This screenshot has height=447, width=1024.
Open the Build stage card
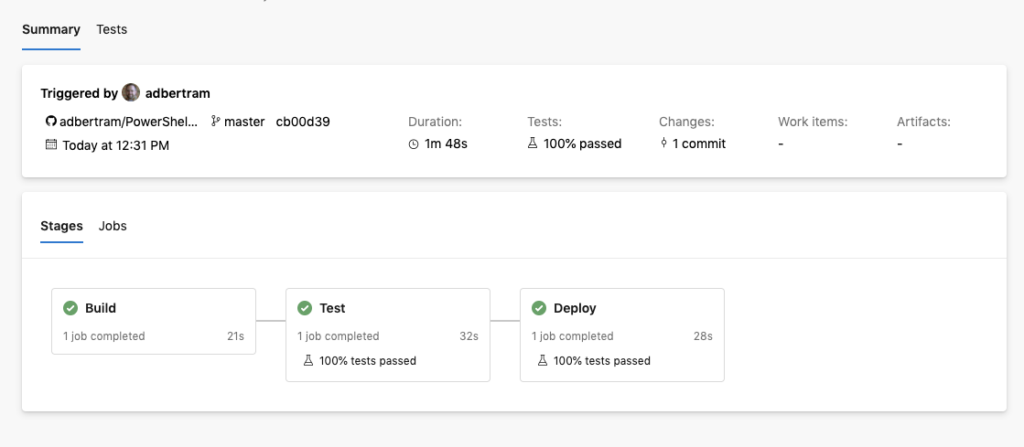(x=153, y=322)
